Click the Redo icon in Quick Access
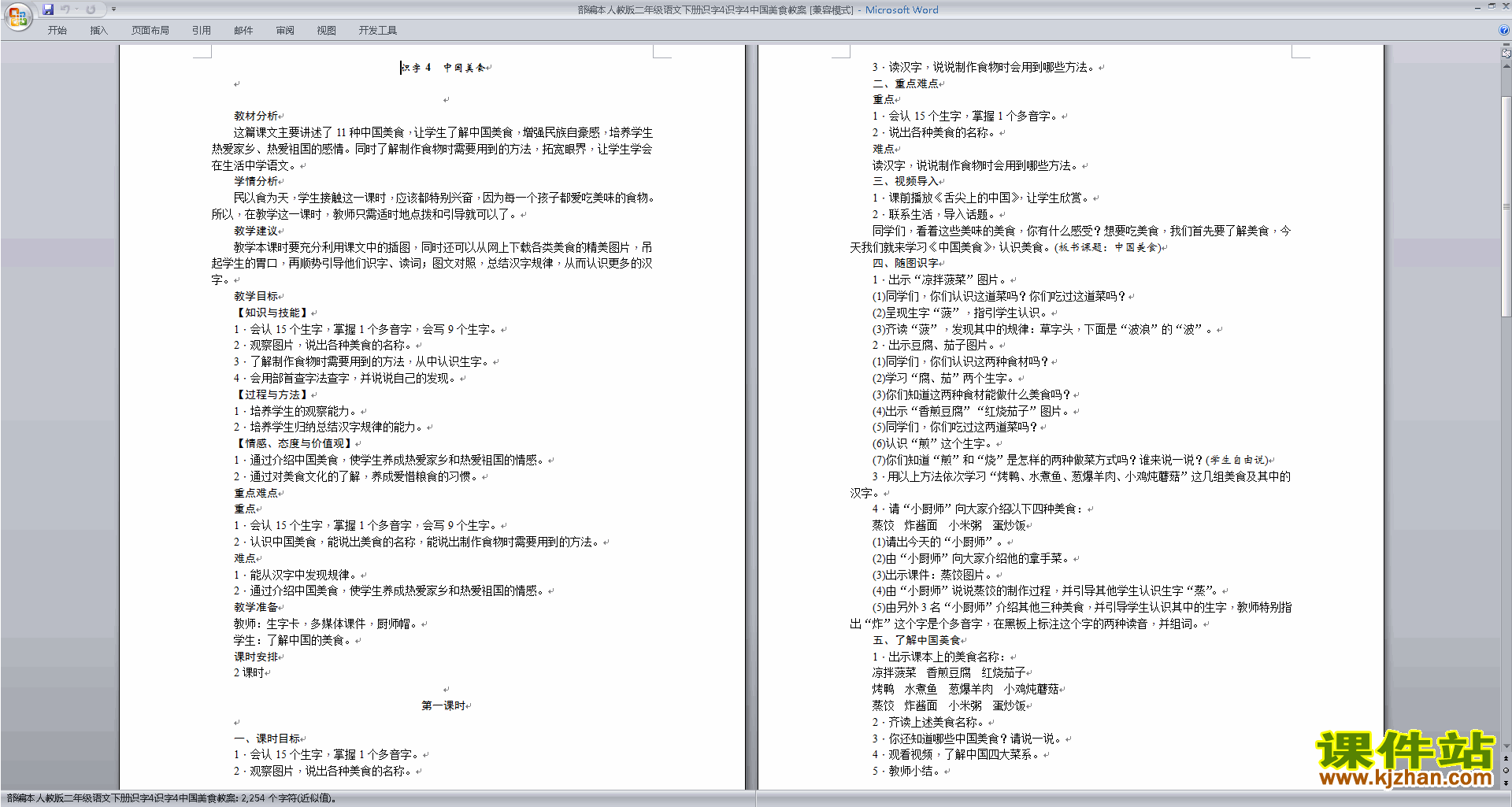The height and width of the screenshot is (807, 1512). (x=91, y=9)
